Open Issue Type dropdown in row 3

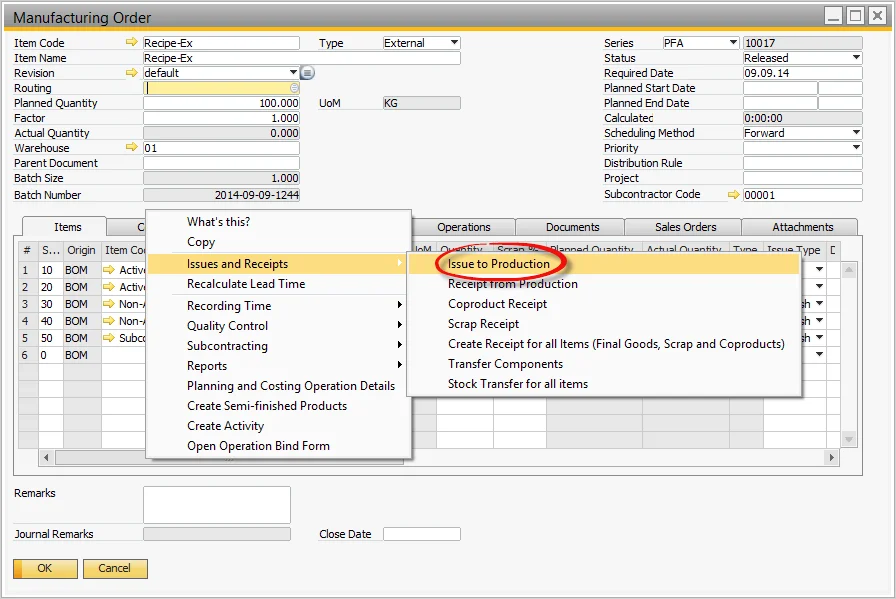(x=819, y=304)
